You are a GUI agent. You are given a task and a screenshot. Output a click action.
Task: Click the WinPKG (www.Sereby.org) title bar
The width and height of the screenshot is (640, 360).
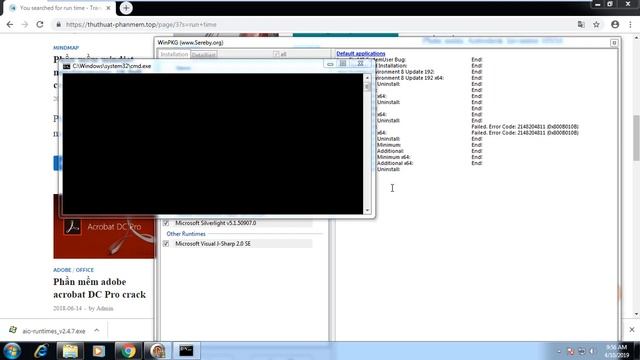click(383, 42)
